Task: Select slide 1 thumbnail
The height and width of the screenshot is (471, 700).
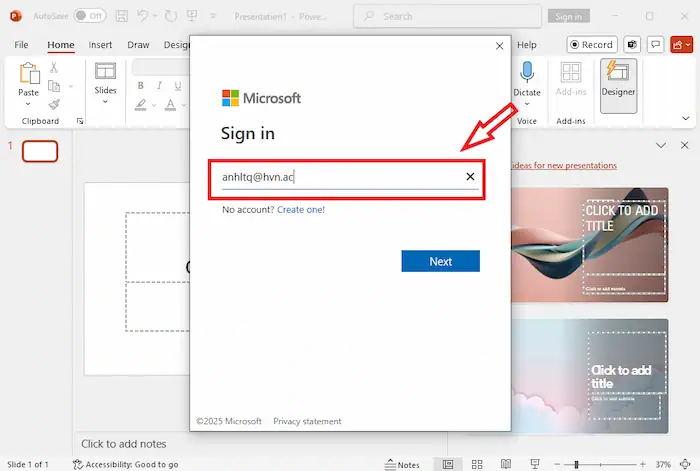Action: [40, 151]
